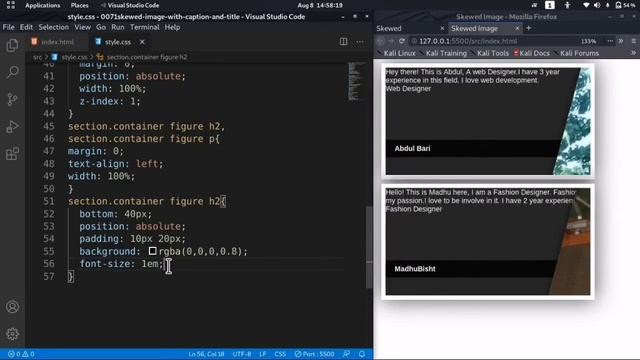Click the UTF-8 encoding indicator
640x360 pixels.
242,354
